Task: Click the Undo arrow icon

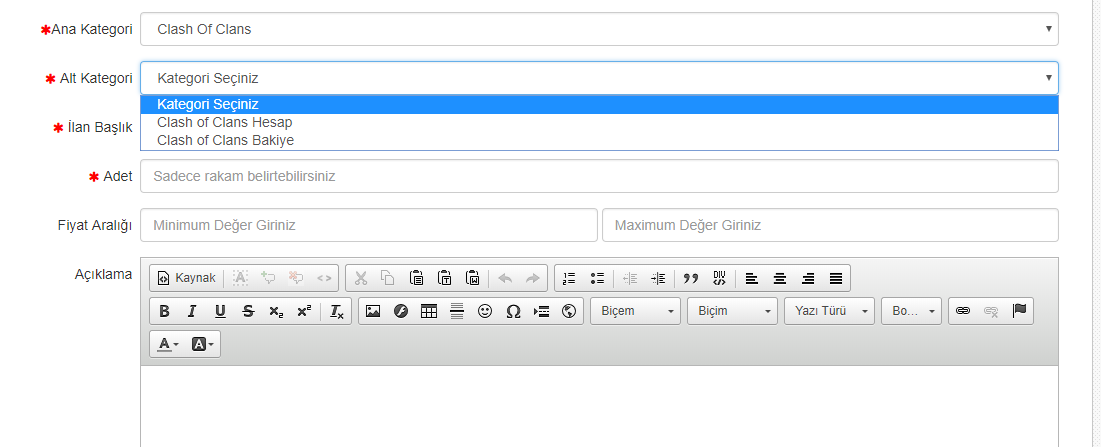Action: [x=504, y=278]
